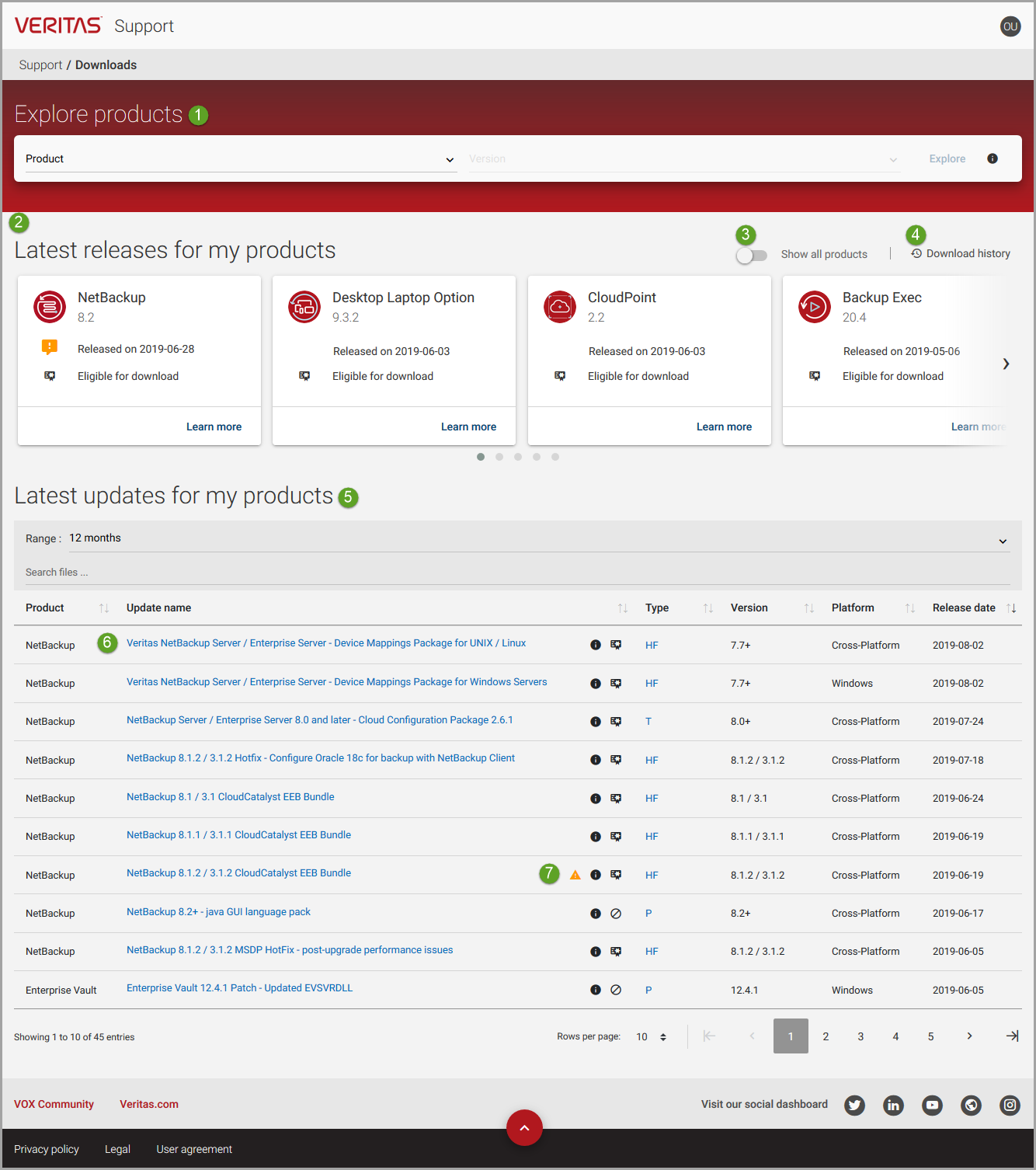1036x1170 pixels.
Task: Open the Version dropdown
Action: (x=684, y=159)
